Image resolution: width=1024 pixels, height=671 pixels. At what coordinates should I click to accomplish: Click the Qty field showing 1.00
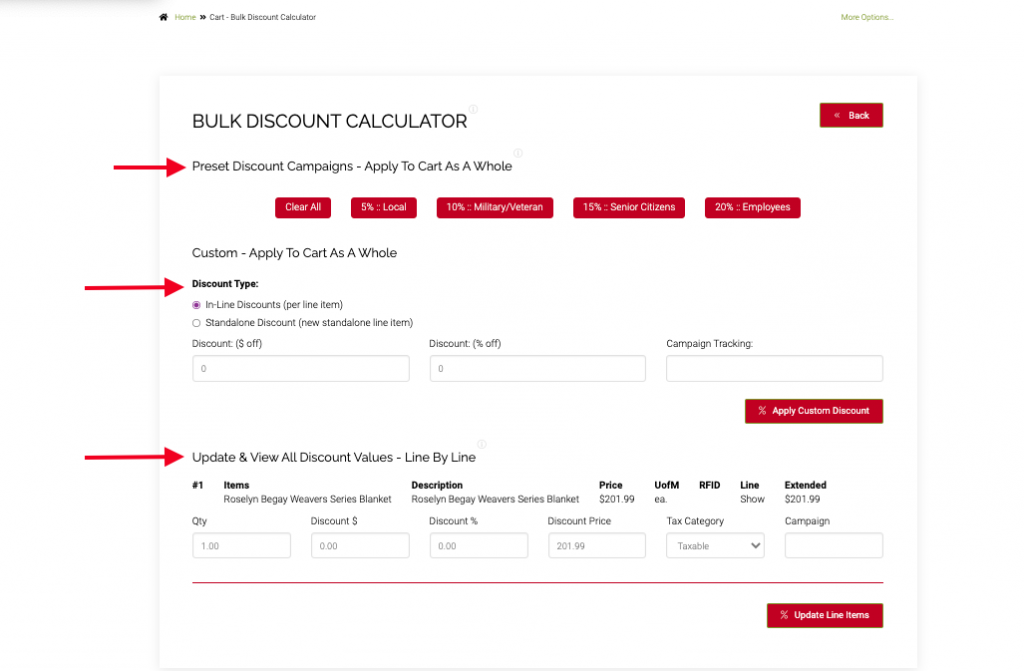(241, 546)
